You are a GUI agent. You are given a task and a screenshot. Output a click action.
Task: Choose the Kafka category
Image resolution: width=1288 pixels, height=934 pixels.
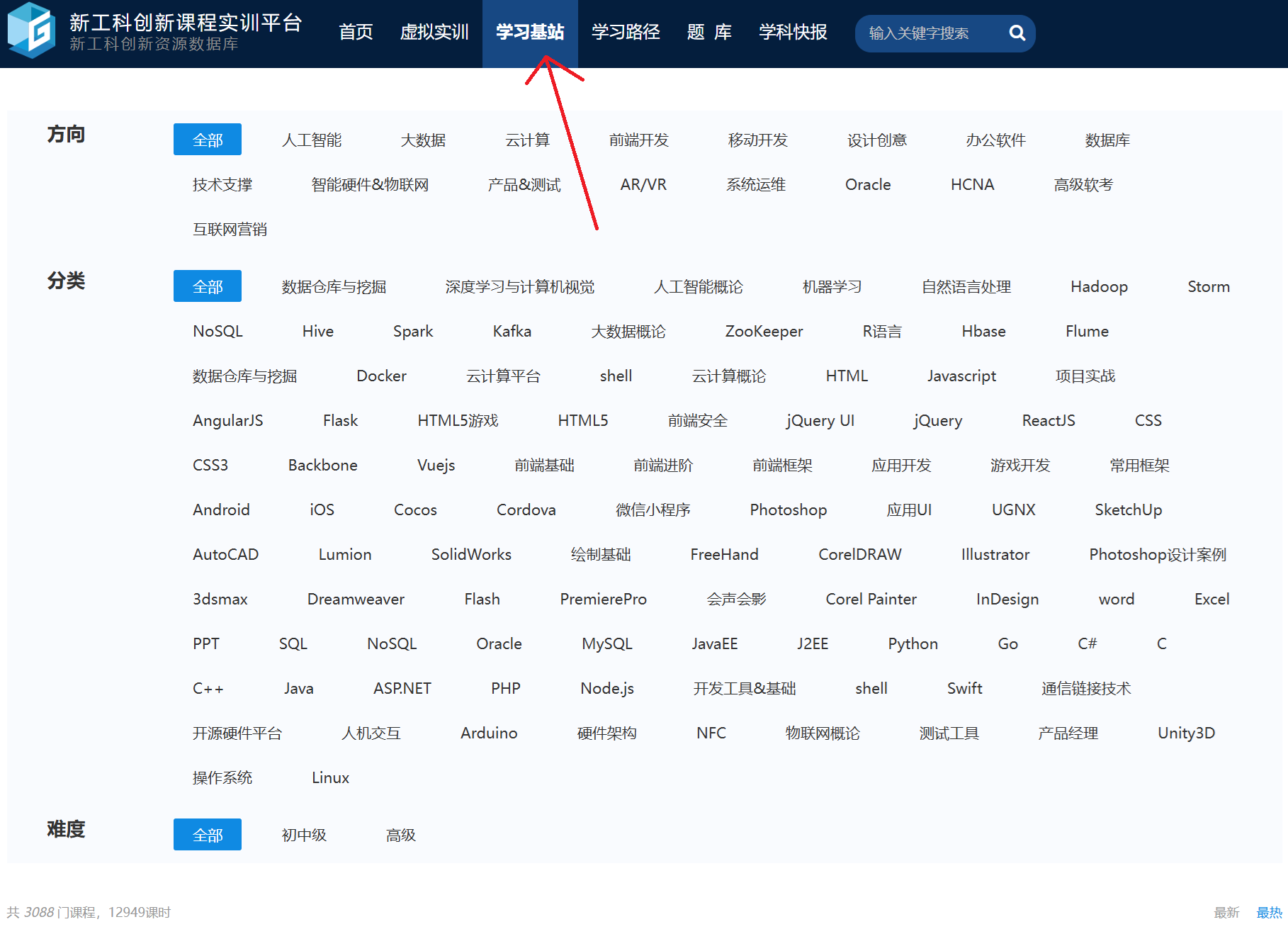(x=512, y=331)
